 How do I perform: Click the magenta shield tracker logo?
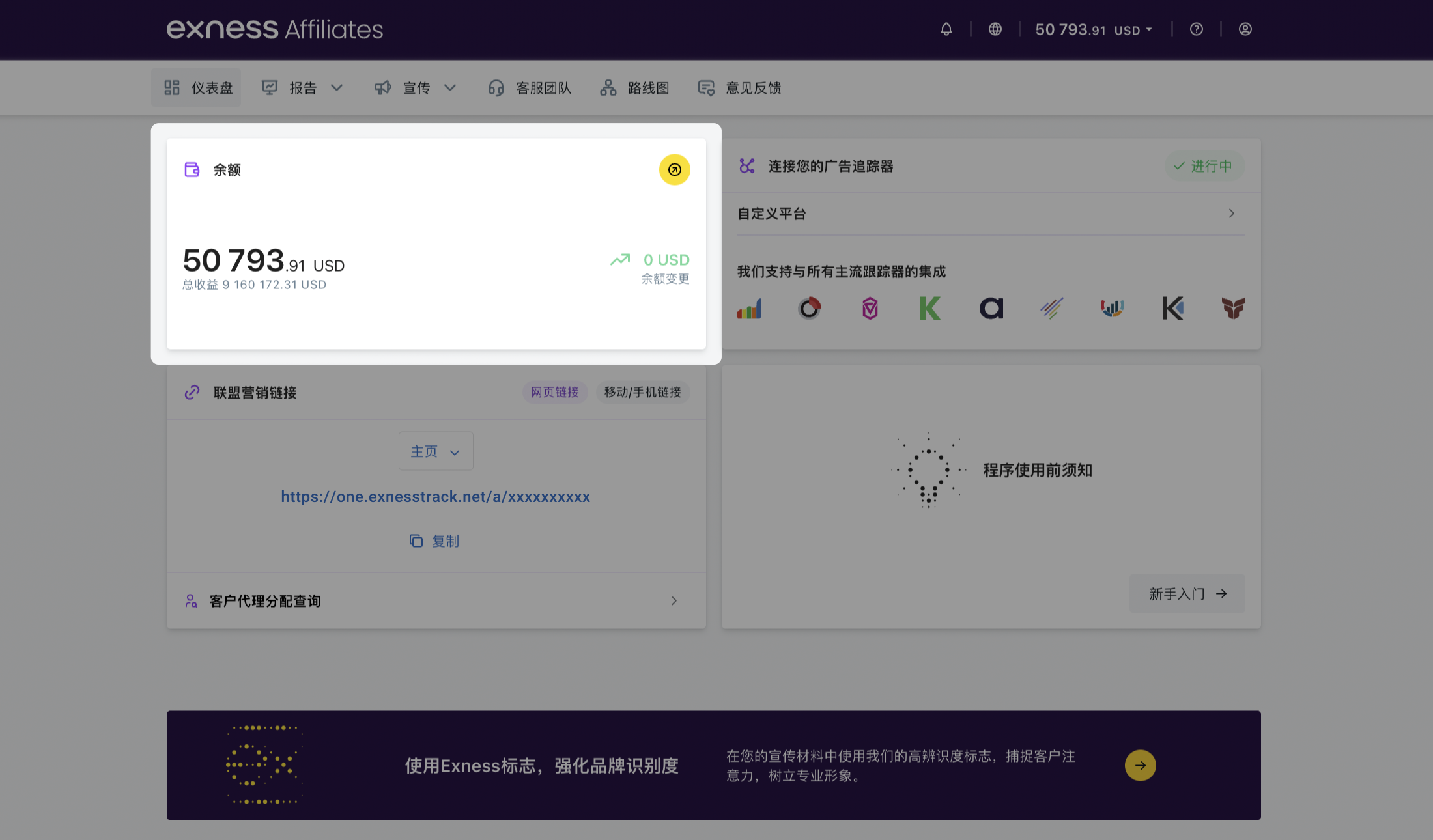pos(870,308)
